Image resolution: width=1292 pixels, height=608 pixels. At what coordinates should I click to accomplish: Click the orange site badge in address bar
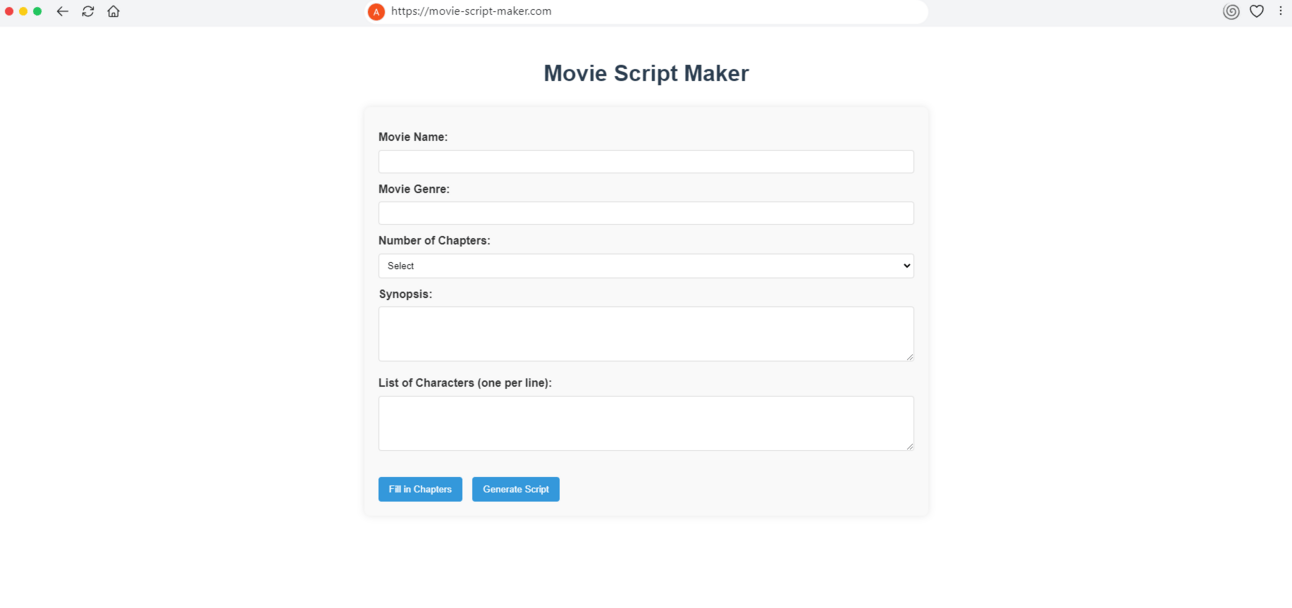coord(376,12)
